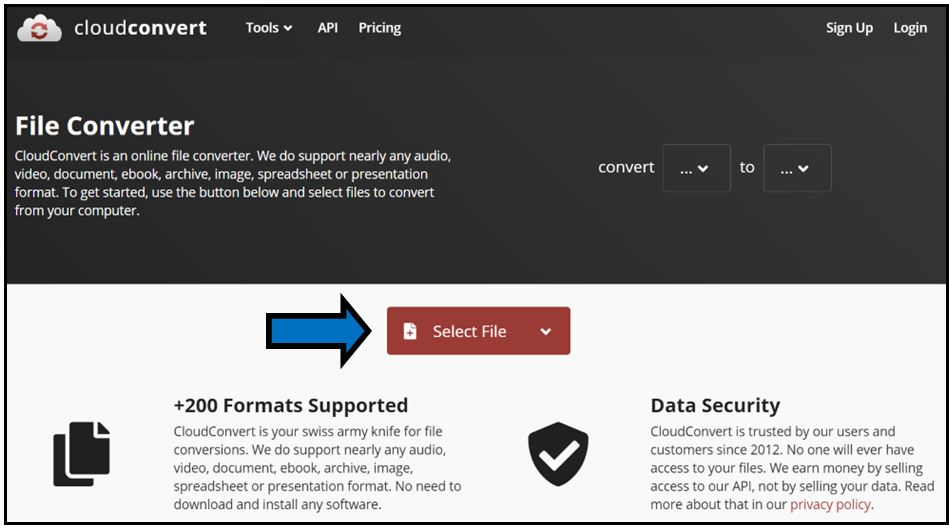Open the privacy policy link
The width and height of the screenshot is (949, 529).
click(830, 504)
